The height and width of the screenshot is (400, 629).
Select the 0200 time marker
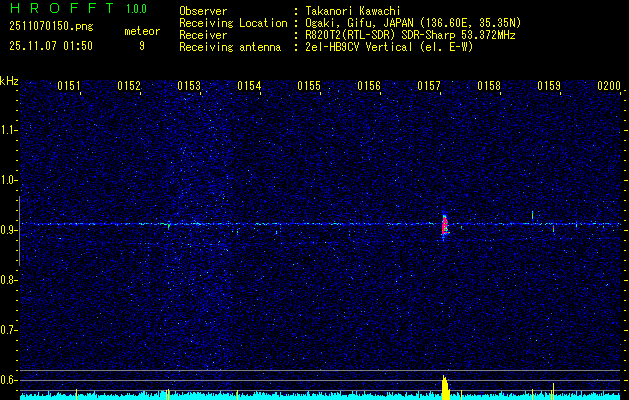click(608, 86)
